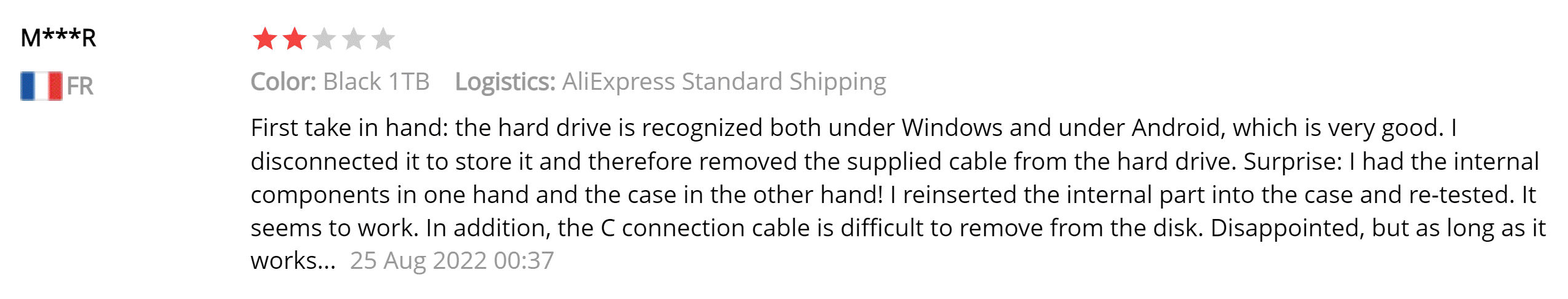Click the fourth gray rating star

pyautogui.click(x=354, y=39)
